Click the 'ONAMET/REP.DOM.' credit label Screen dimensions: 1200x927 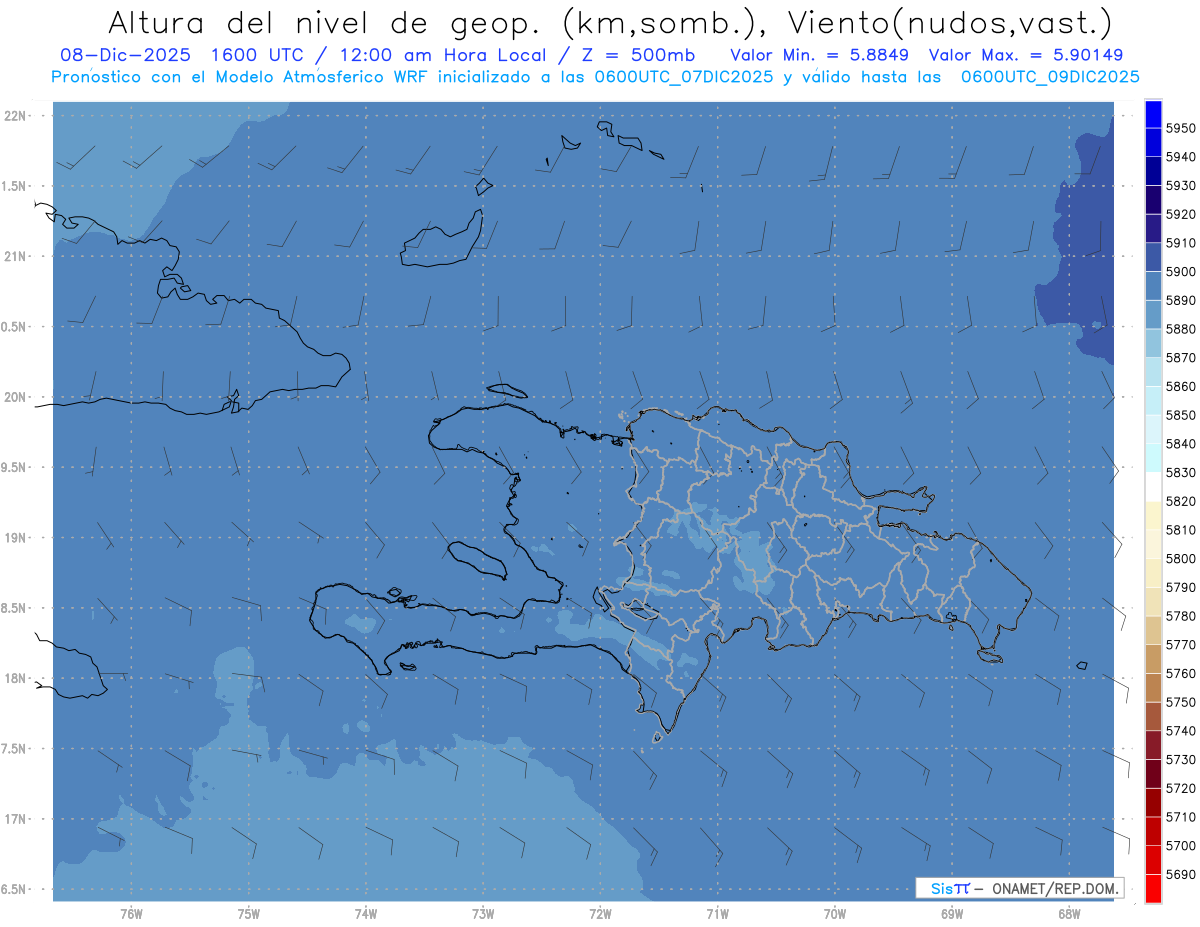click(x=1055, y=888)
